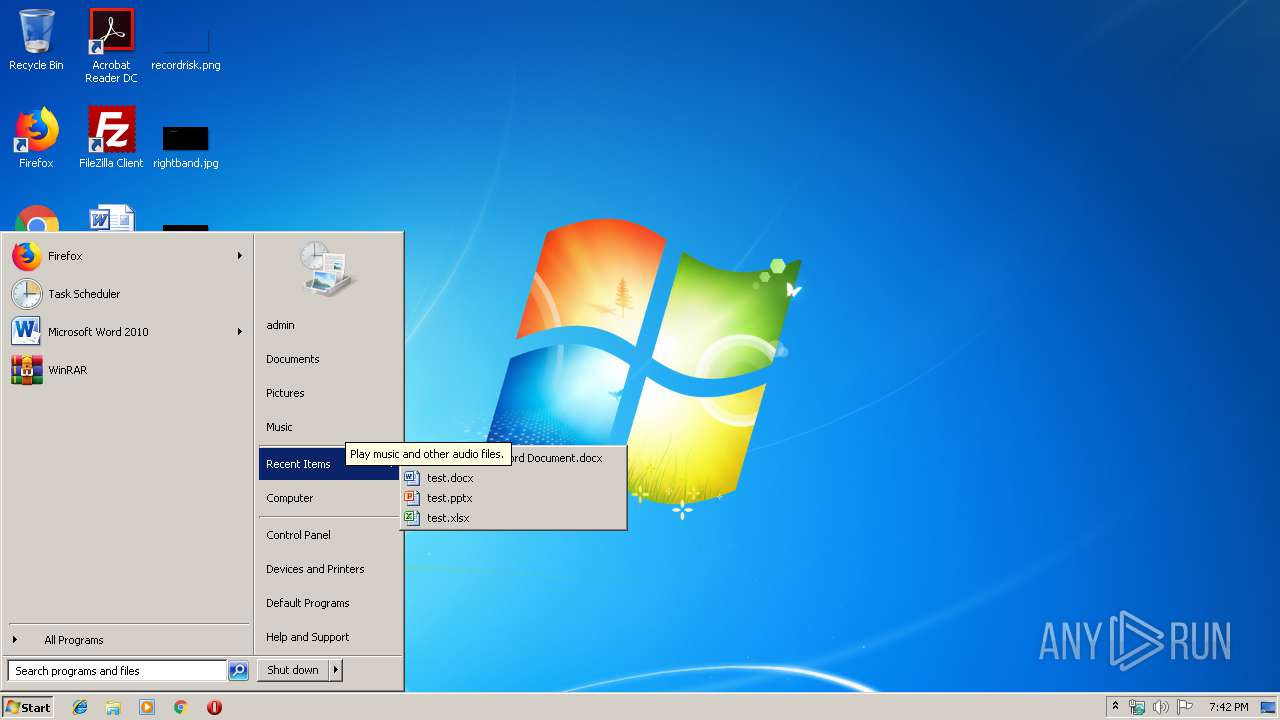Click the Start button

pyautogui.click(x=28, y=707)
